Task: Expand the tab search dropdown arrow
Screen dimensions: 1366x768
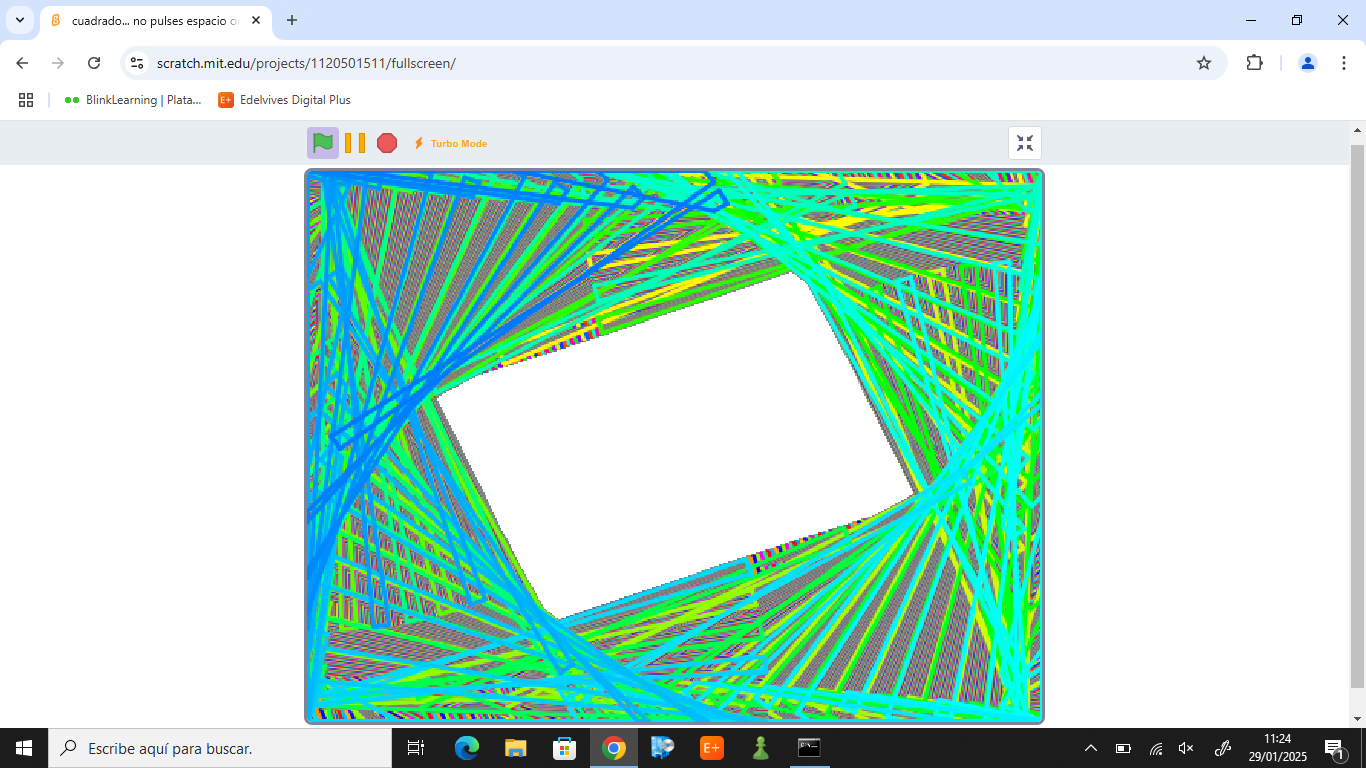Action: tap(19, 20)
